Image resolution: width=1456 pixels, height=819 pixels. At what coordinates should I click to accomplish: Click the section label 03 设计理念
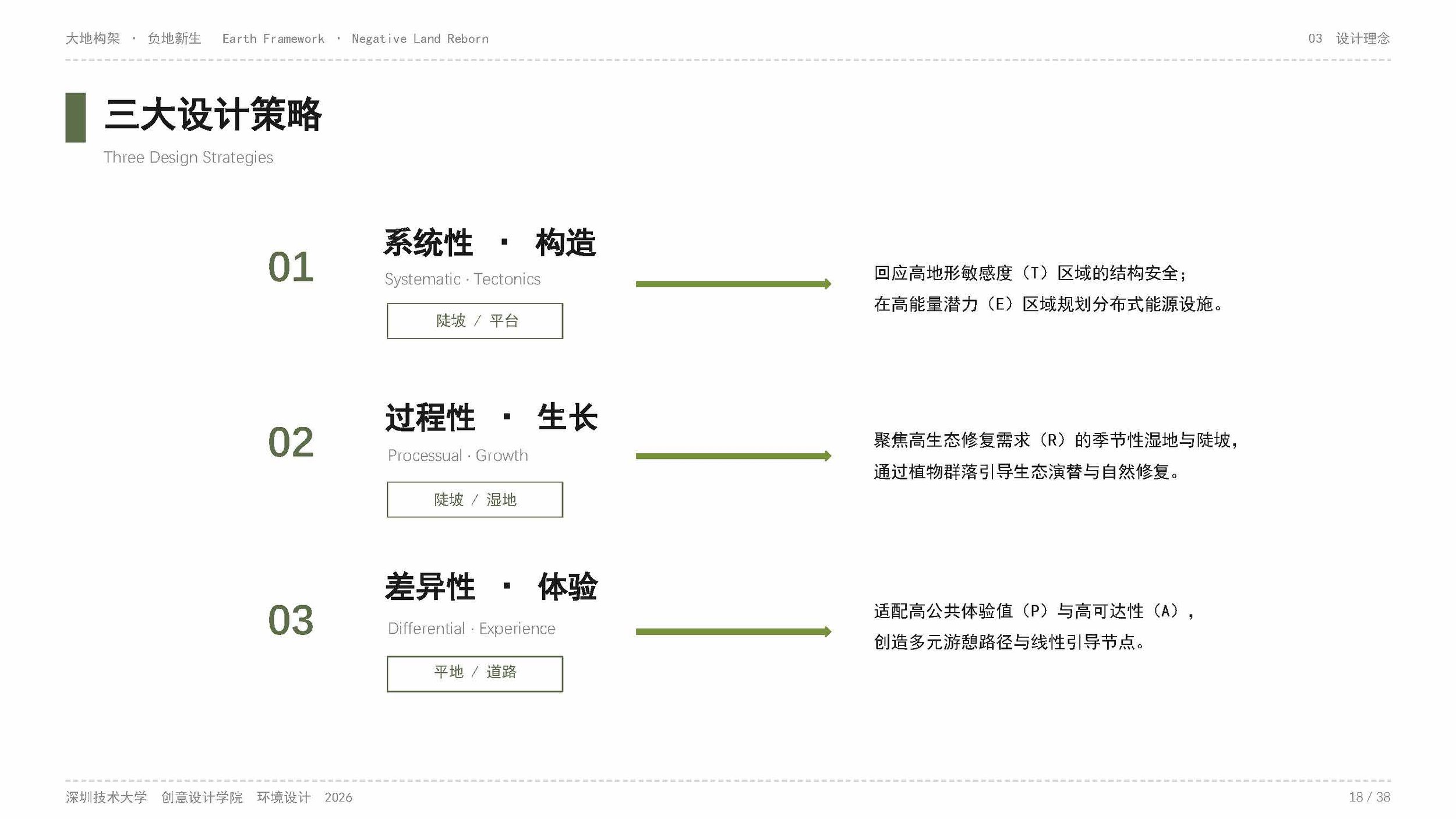(1349, 38)
